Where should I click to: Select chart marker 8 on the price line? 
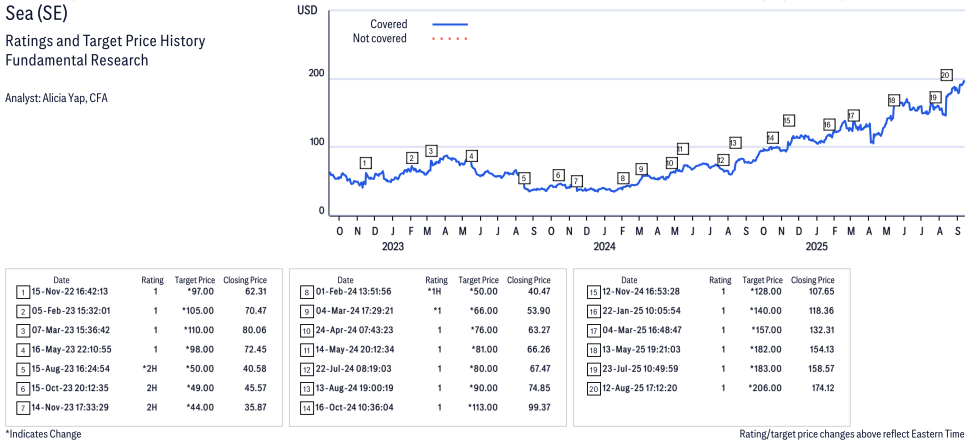(x=623, y=178)
